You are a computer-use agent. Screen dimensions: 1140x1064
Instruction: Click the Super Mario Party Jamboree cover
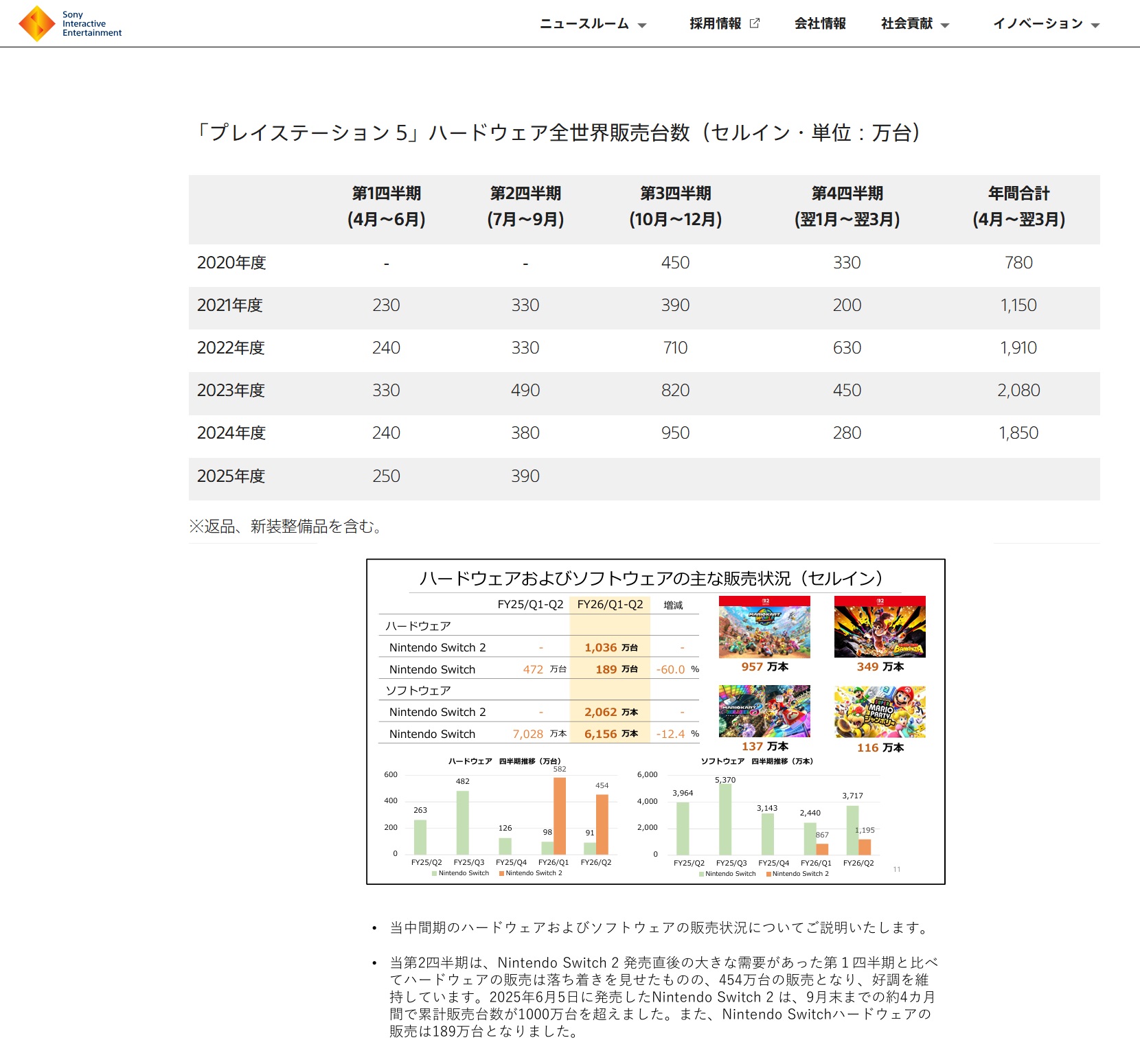[880, 712]
